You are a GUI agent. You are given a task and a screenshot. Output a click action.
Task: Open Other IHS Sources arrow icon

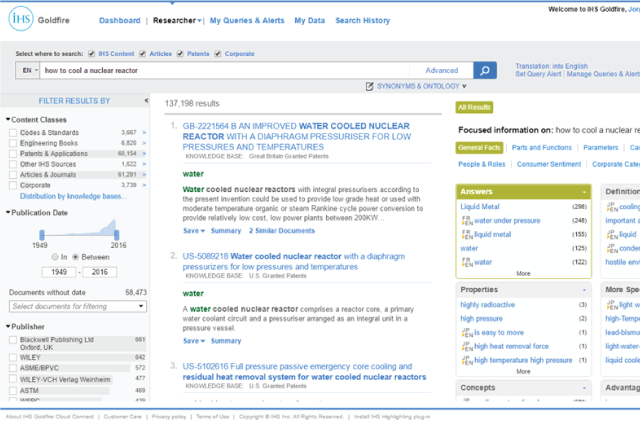pyautogui.click(x=144, y=164)
